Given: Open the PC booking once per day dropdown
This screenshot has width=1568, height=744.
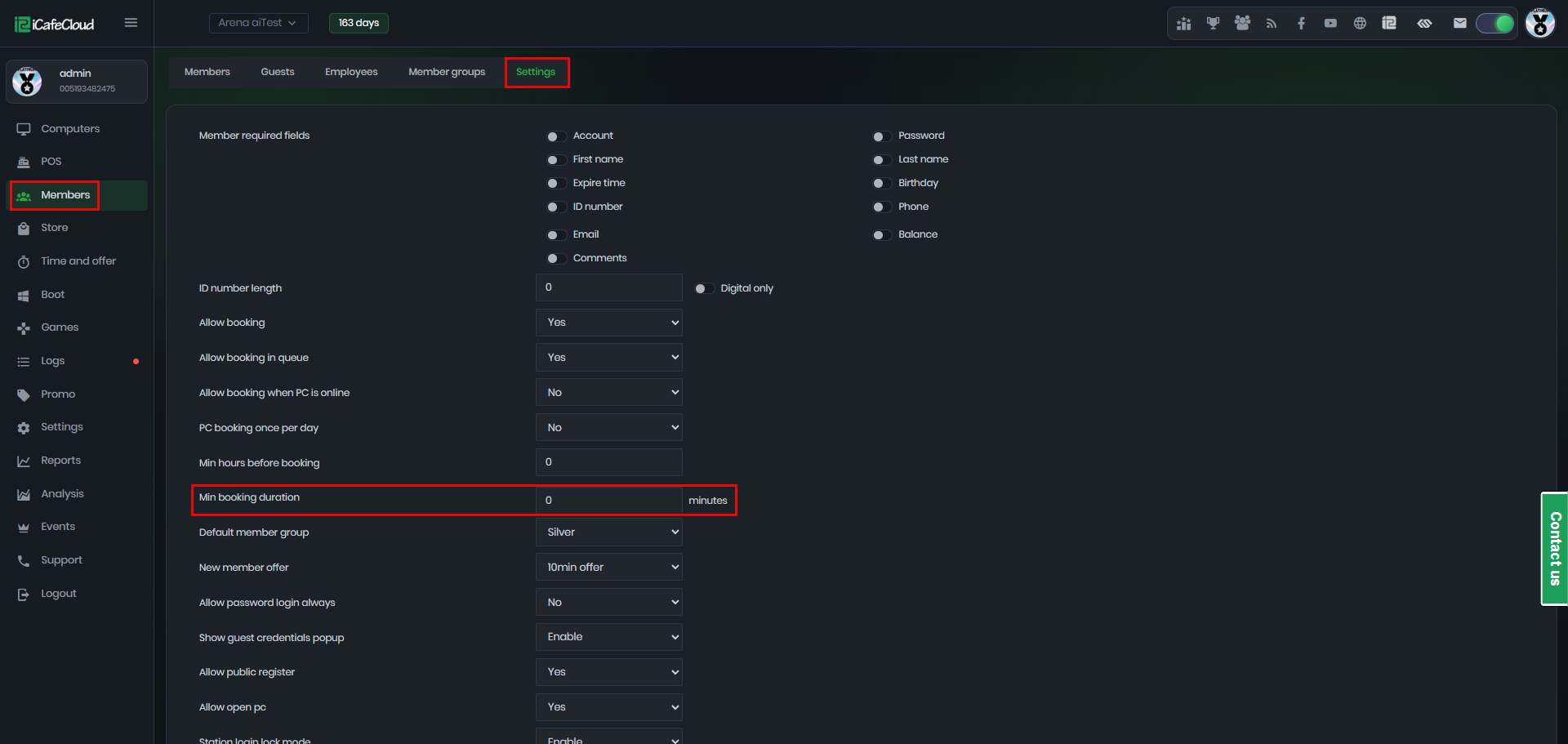Looking at the screenshot, I should [608, 428].
